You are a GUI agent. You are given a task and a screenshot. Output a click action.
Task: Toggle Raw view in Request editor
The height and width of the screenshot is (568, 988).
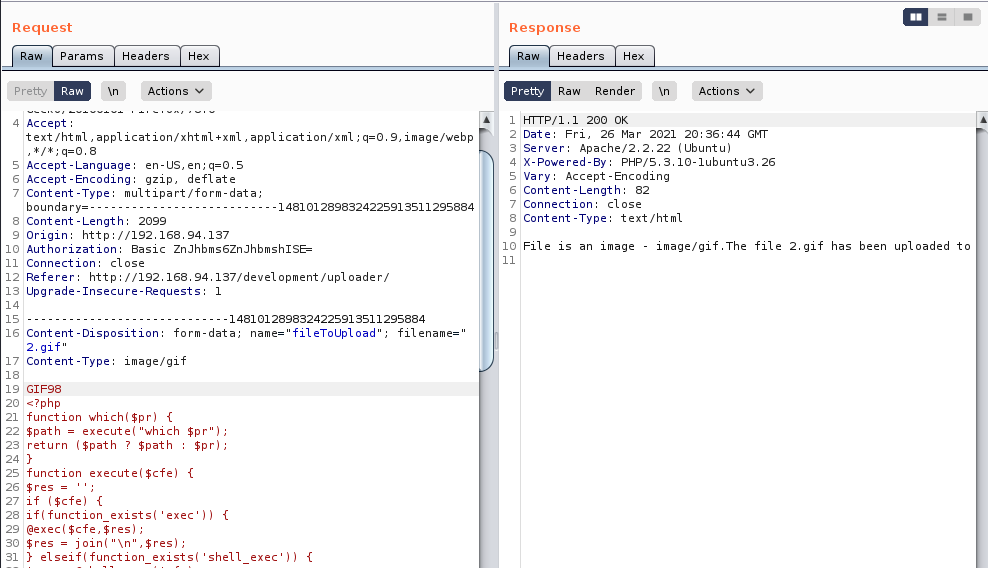[72, 91]
